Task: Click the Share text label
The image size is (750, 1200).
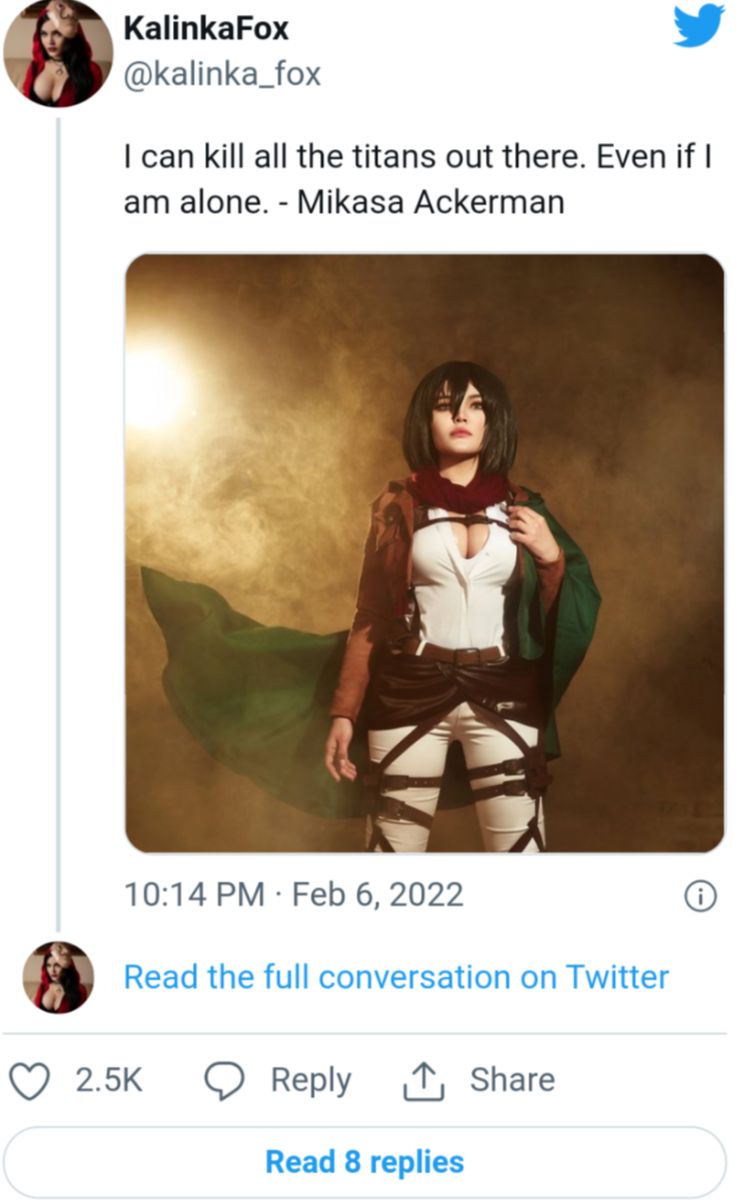Action: [x=512, y=1080]
